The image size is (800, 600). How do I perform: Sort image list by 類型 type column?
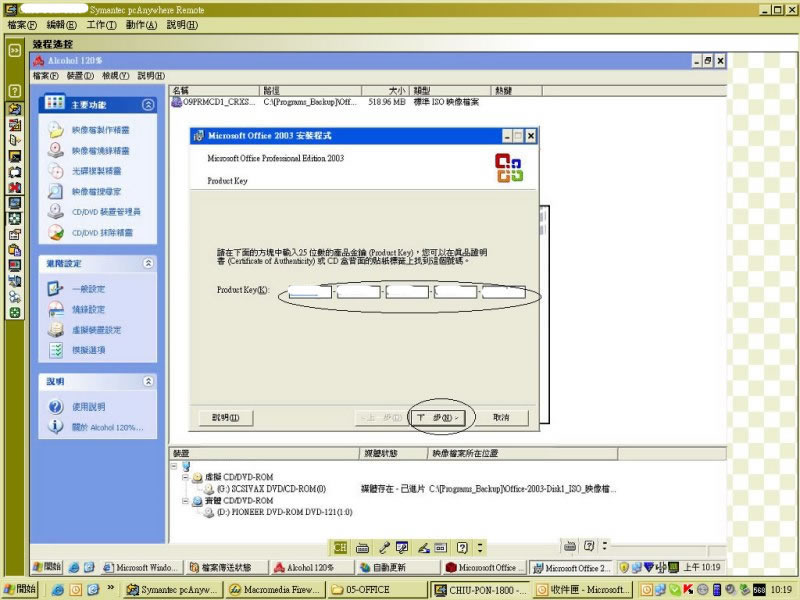[450, 91]
